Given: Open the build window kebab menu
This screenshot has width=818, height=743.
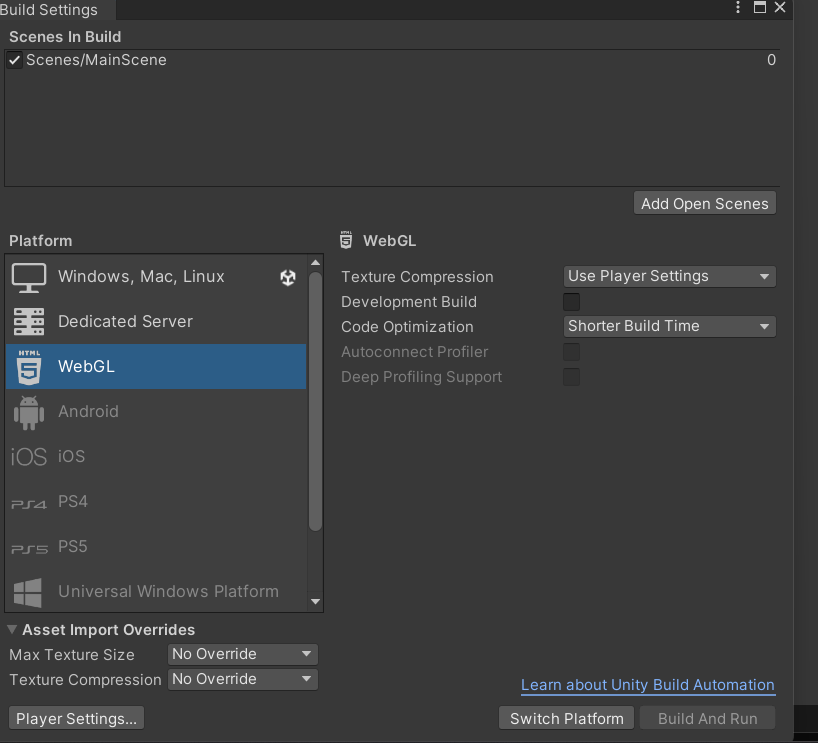Looking at the screenshot, I should [x=739, y=8].
